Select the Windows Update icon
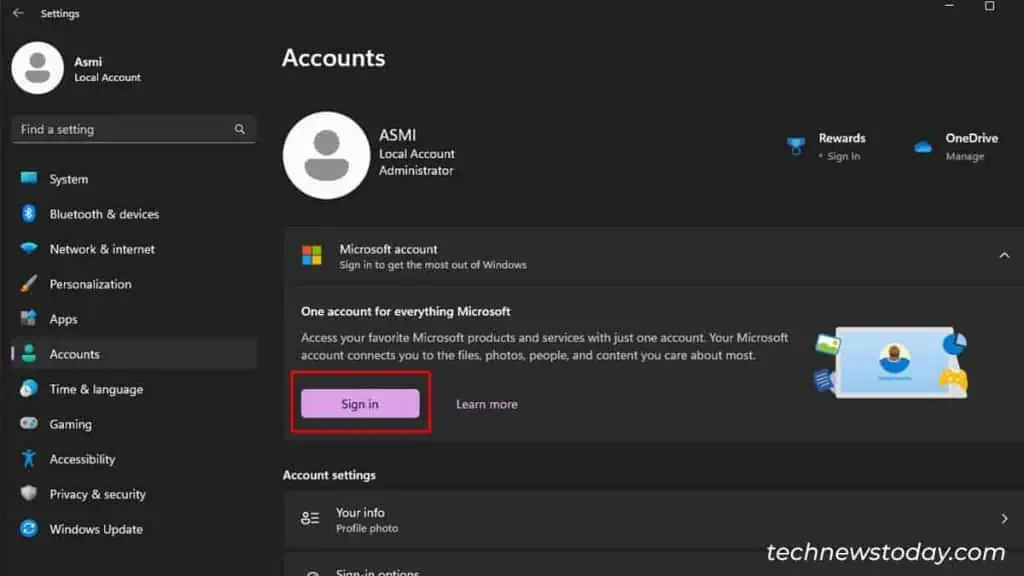 coord(28,529)
